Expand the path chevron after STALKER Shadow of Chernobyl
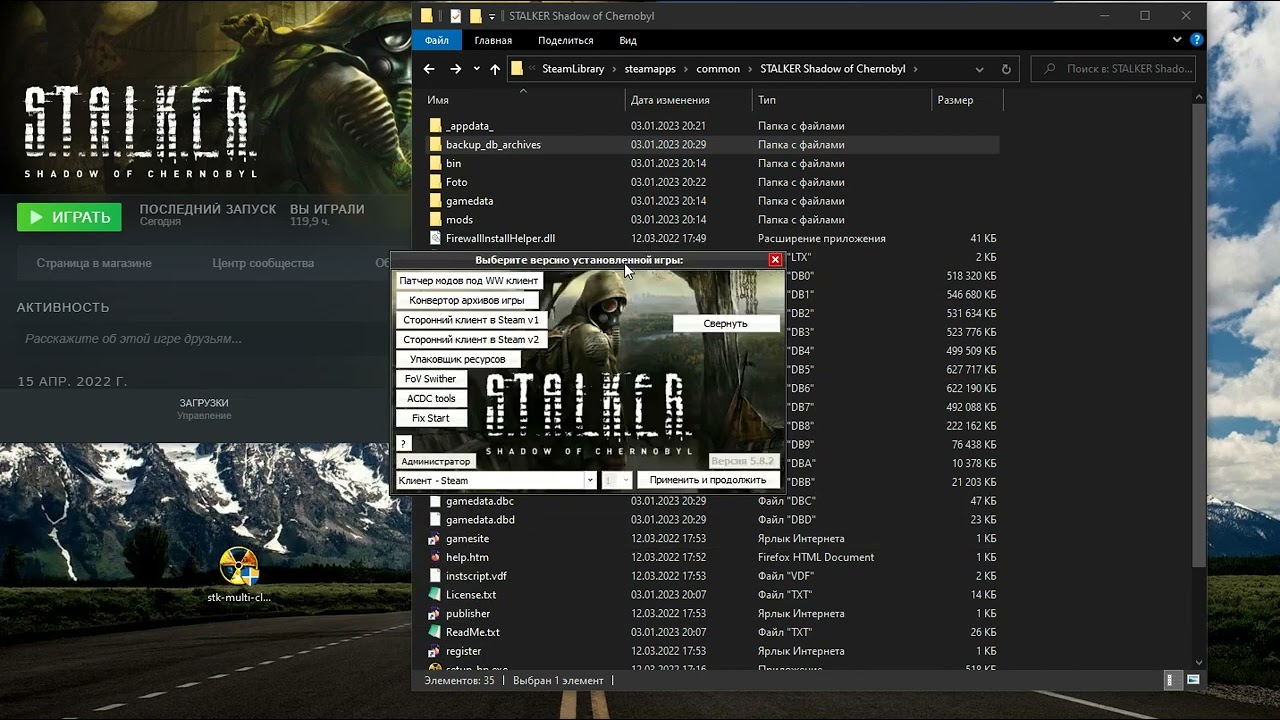The image size is (1280, 720). pos(915,69)
